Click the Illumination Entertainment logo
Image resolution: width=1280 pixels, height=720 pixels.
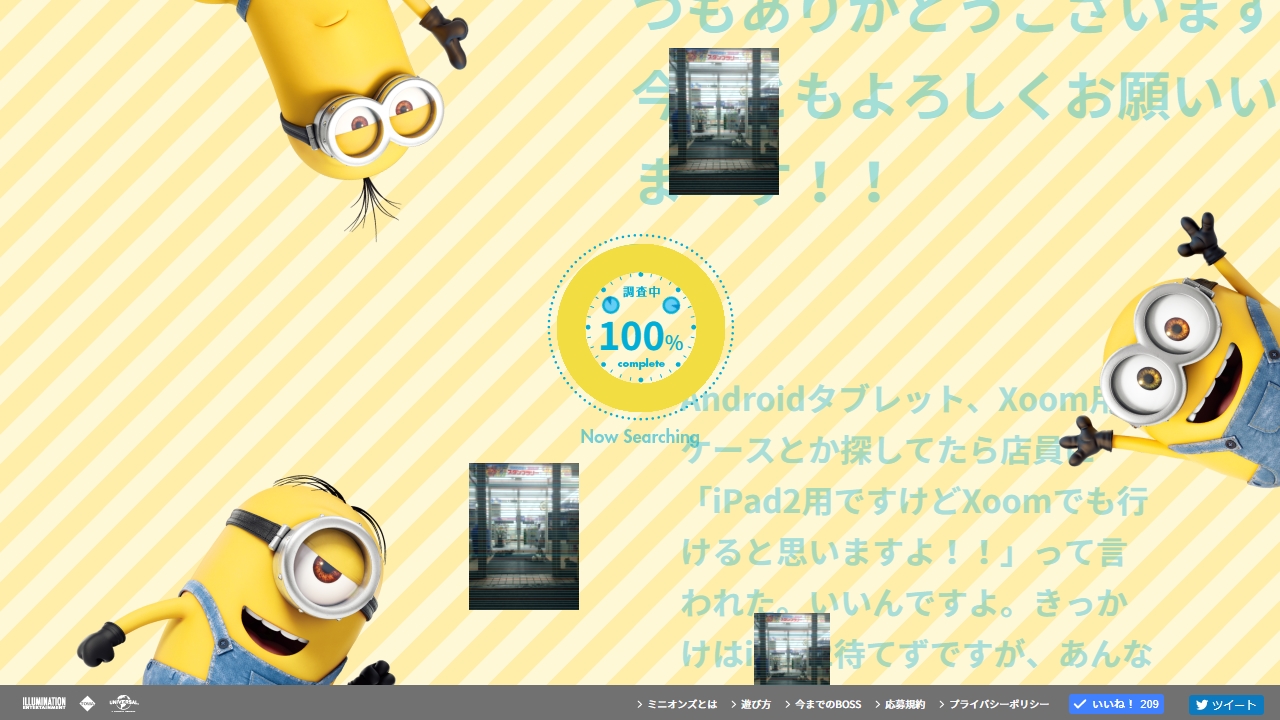[x=44, y=703]
